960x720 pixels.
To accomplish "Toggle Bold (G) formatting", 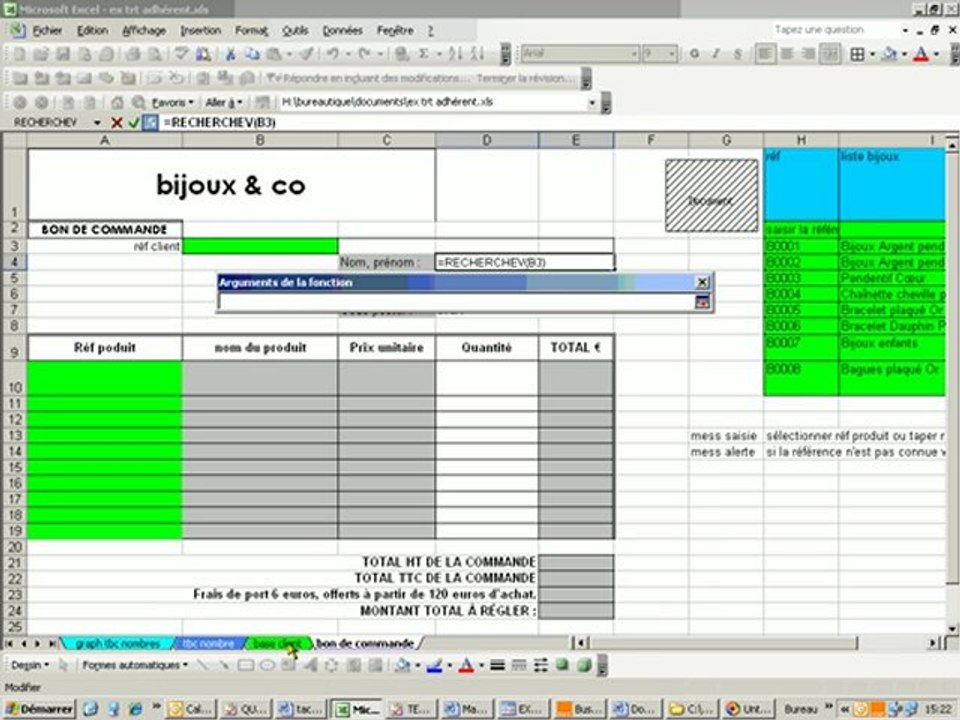I will point(694,54).
